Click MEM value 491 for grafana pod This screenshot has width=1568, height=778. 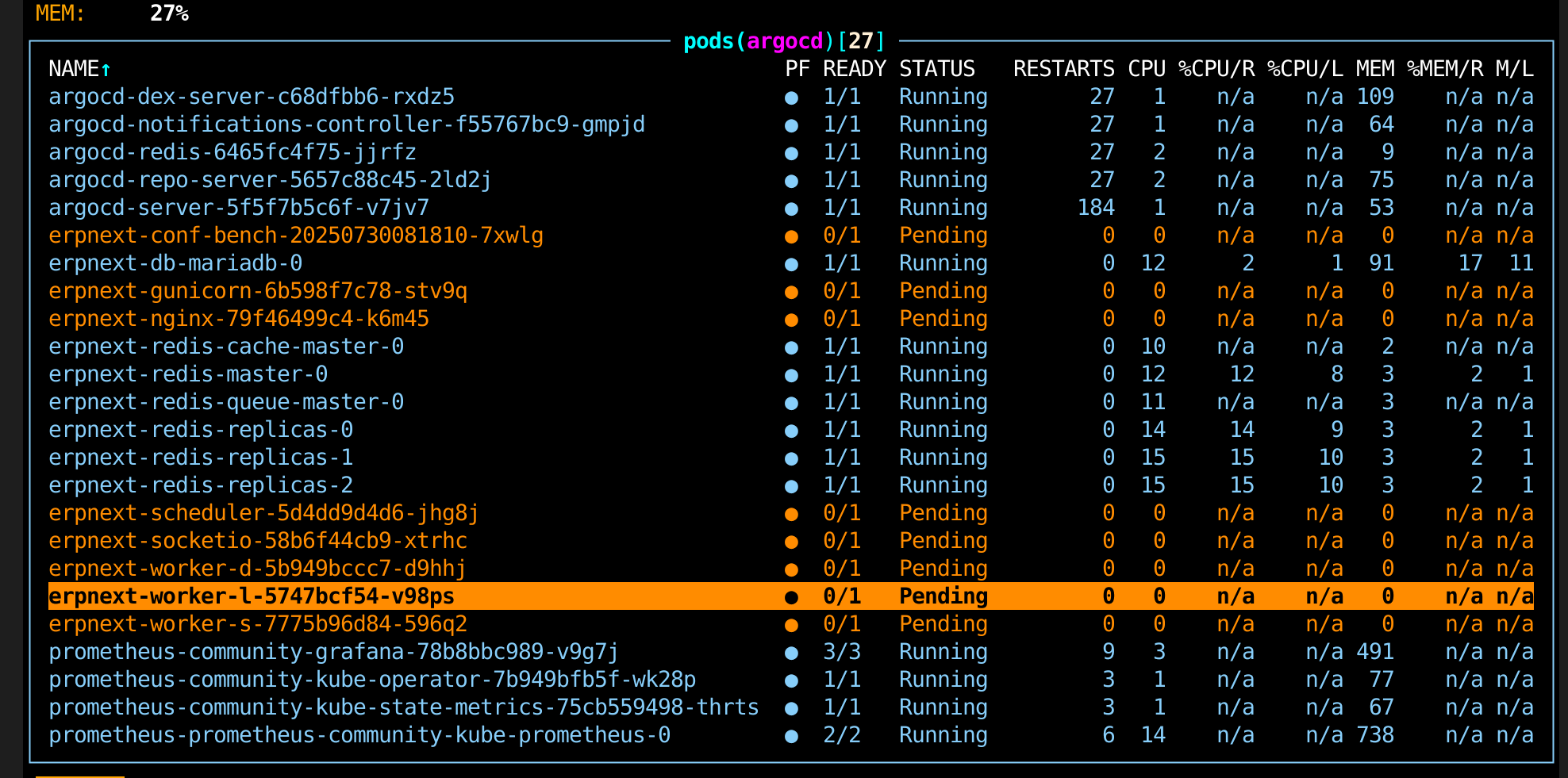click(x=1375, y=652)
